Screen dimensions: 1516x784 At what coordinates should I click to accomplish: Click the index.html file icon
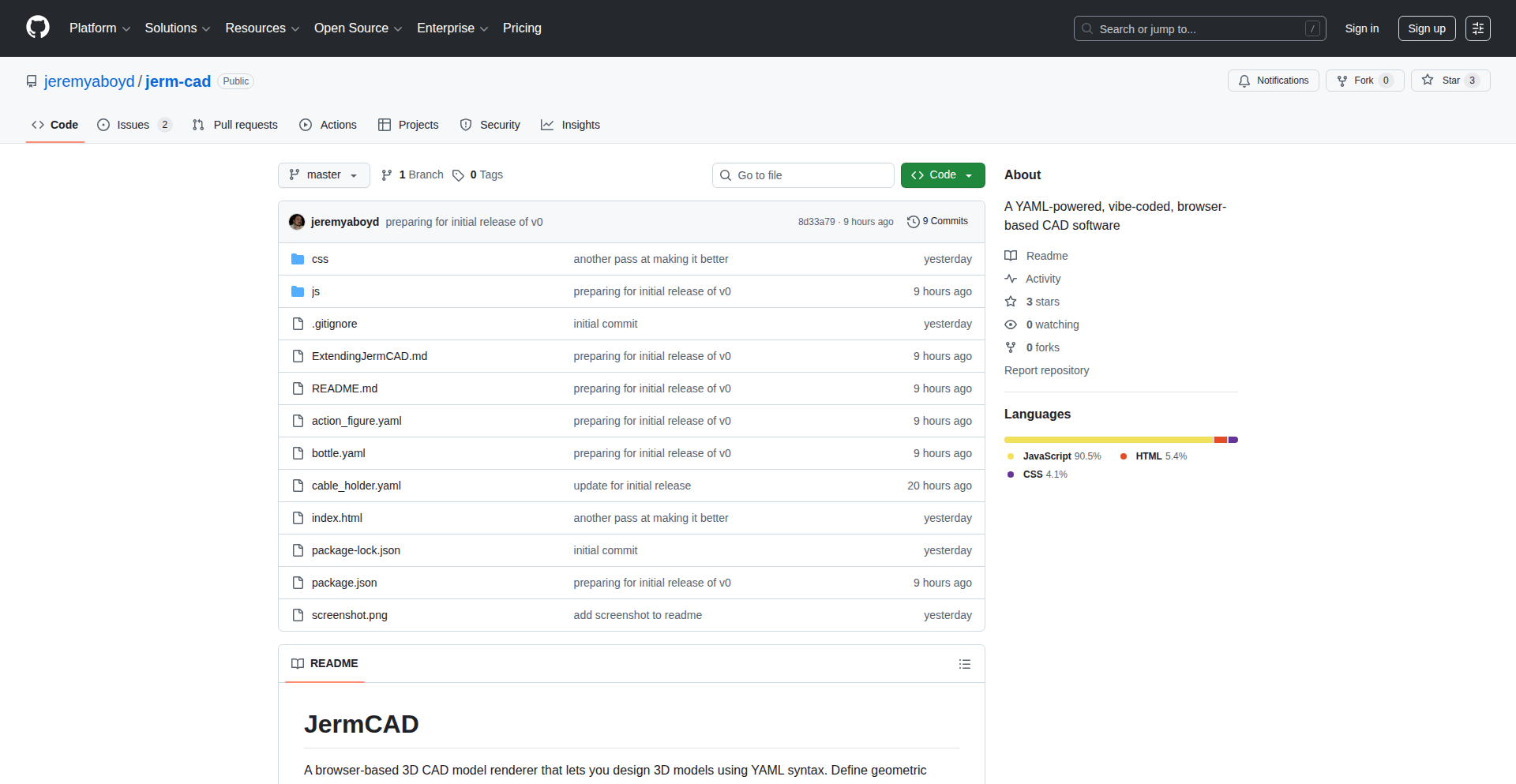click(298, 518)
